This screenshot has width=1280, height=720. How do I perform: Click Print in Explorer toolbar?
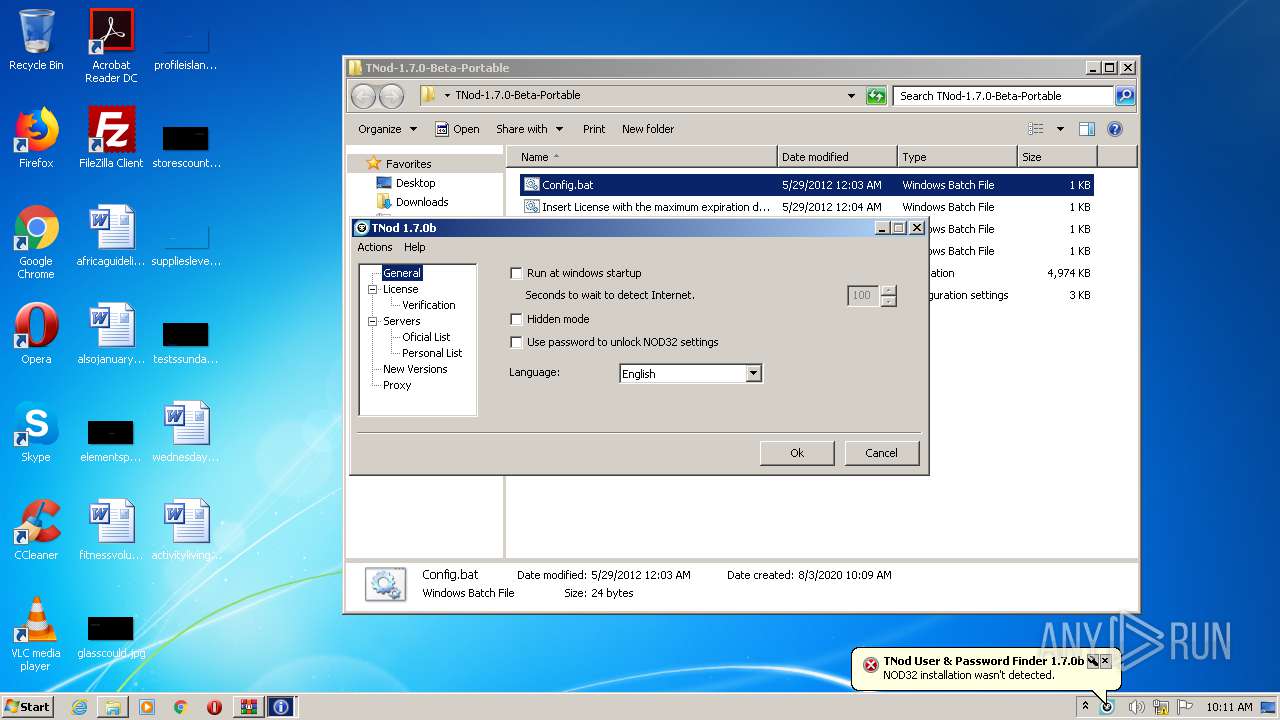click(x=594, y=129)
